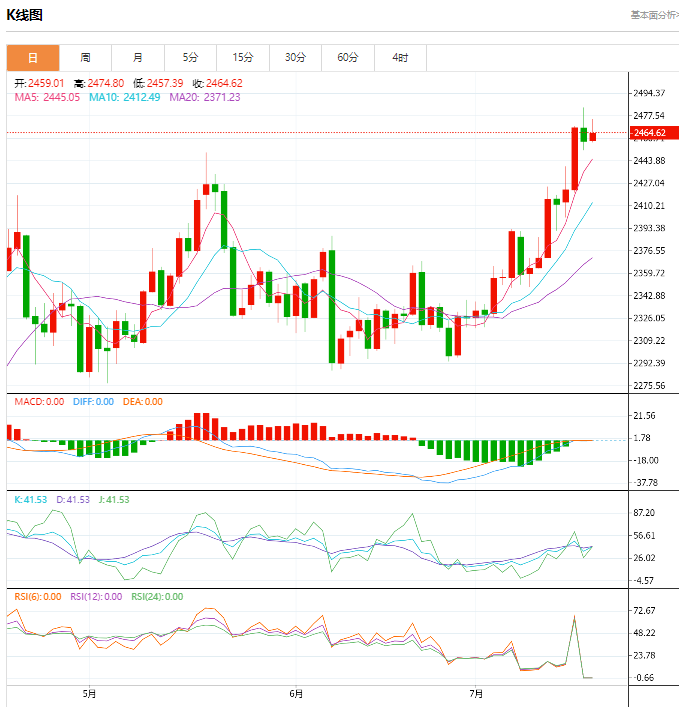Click the RSI(6): 0.00 label

[x=38, y=597]
